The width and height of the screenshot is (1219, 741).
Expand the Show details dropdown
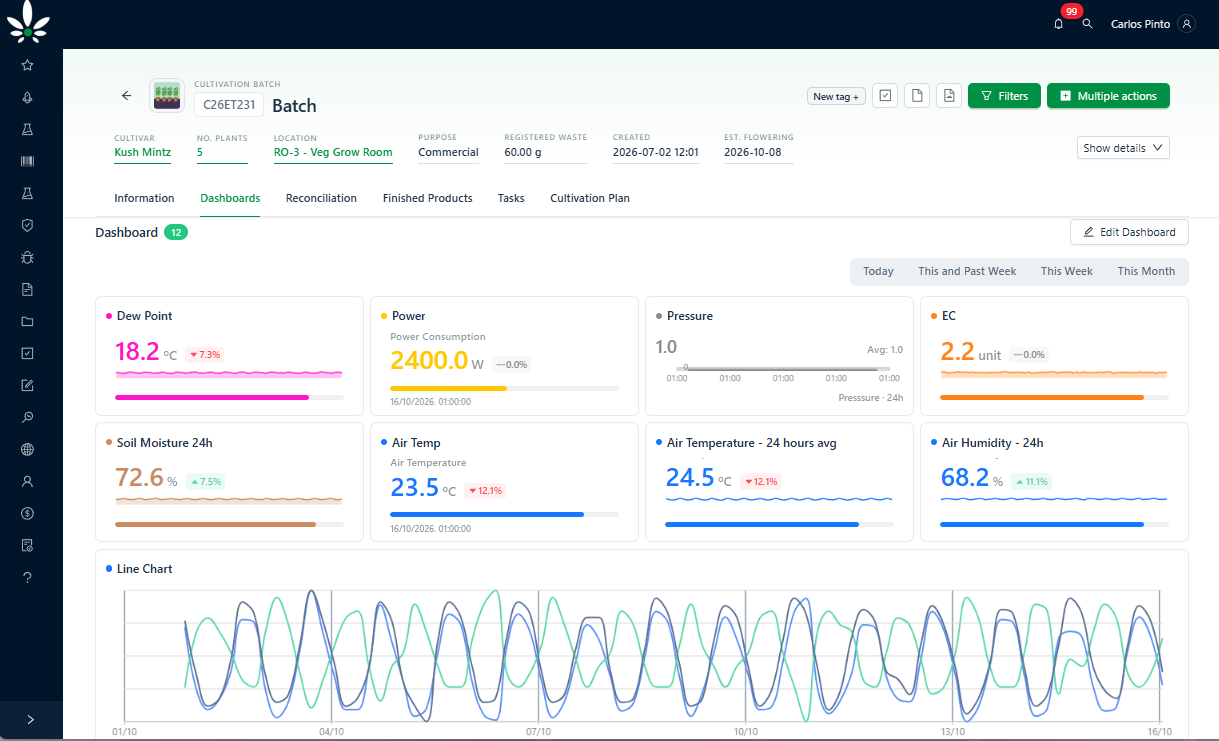1123,148
